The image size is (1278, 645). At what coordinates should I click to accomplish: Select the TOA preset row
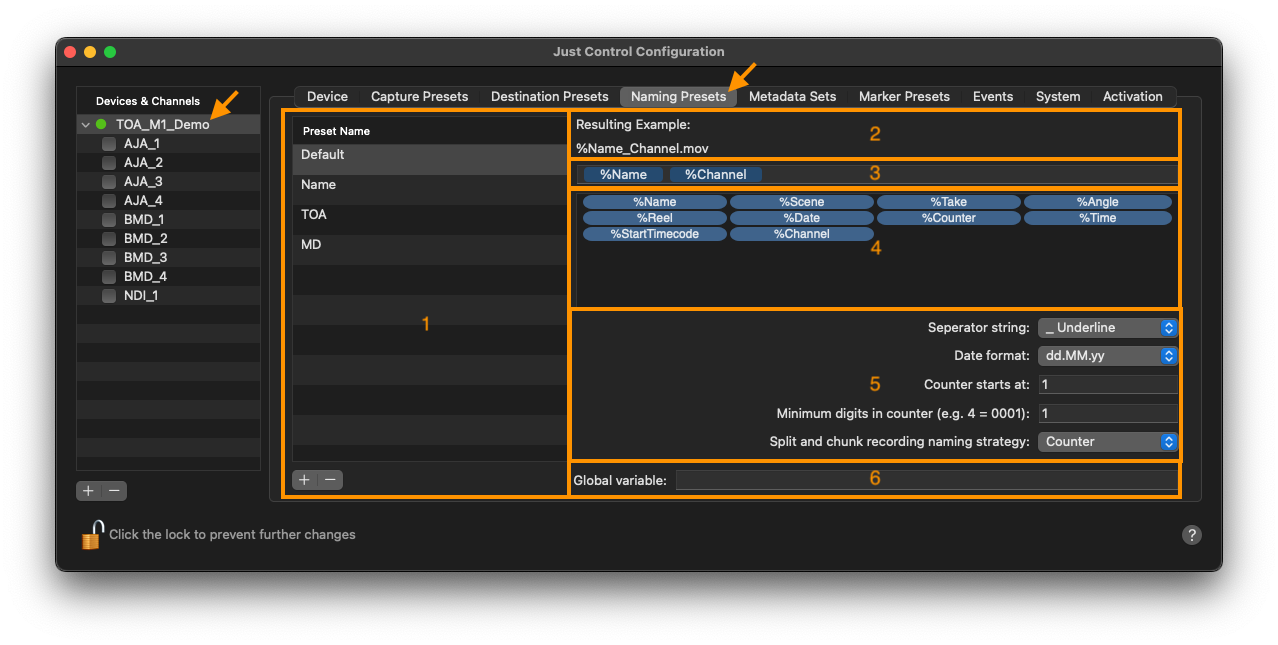[x=430, y=220]
